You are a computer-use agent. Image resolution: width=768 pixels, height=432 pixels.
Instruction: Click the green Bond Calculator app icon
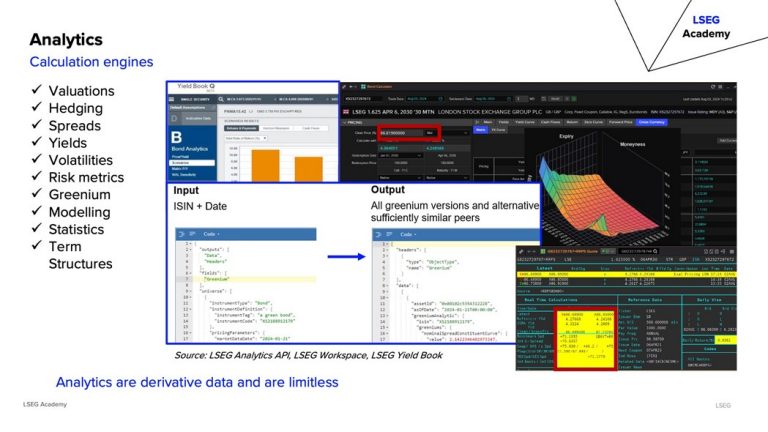(363, 87)
